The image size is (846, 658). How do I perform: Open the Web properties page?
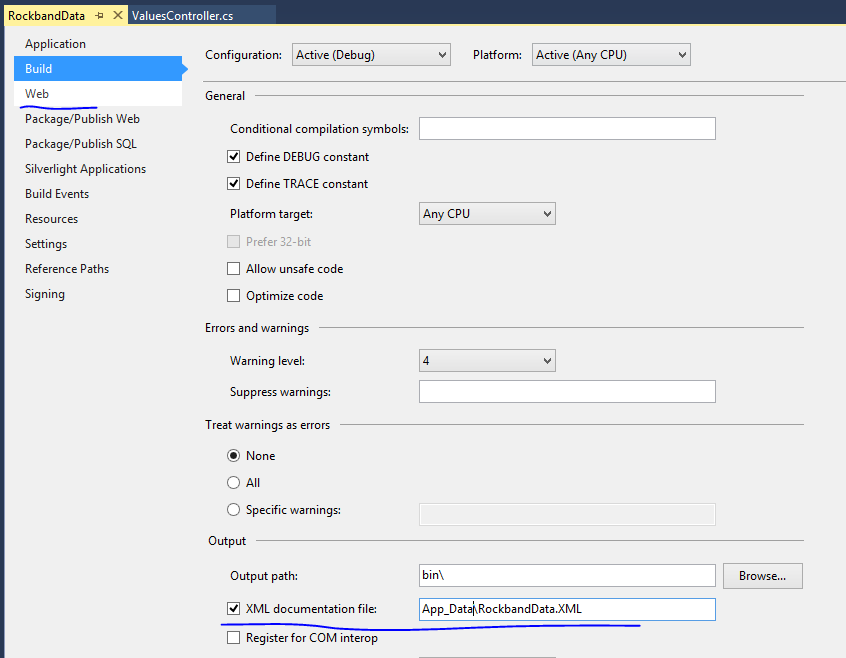pos(37,94)
